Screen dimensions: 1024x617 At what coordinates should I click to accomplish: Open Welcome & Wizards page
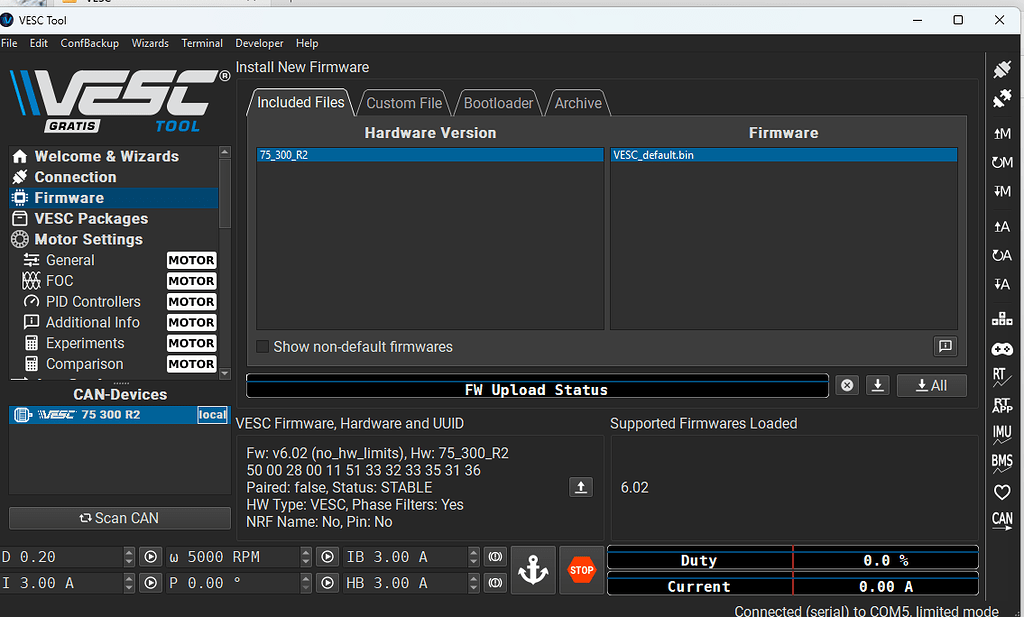114,156
